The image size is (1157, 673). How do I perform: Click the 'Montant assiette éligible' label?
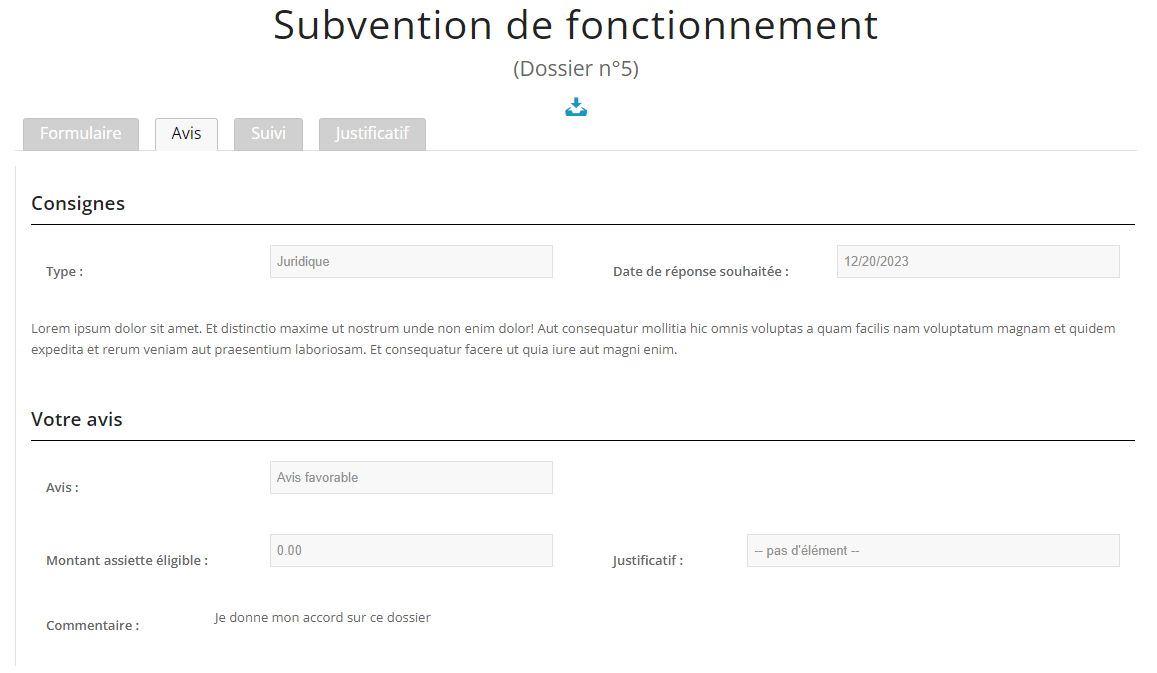pos(127,561)
